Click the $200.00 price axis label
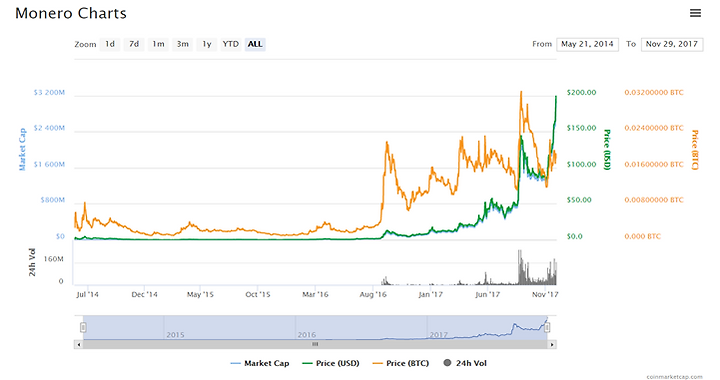 [581, 92]
